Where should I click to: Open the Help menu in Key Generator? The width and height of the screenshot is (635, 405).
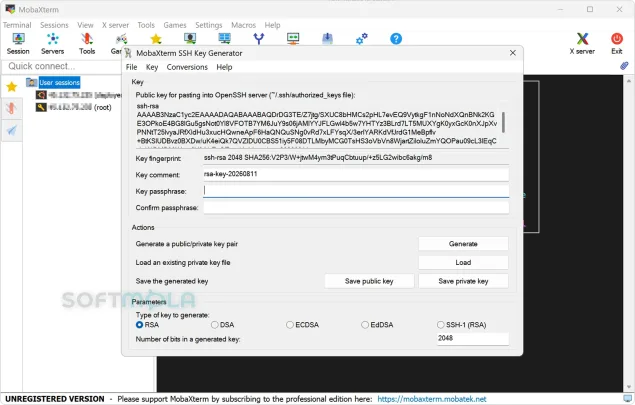224,67
